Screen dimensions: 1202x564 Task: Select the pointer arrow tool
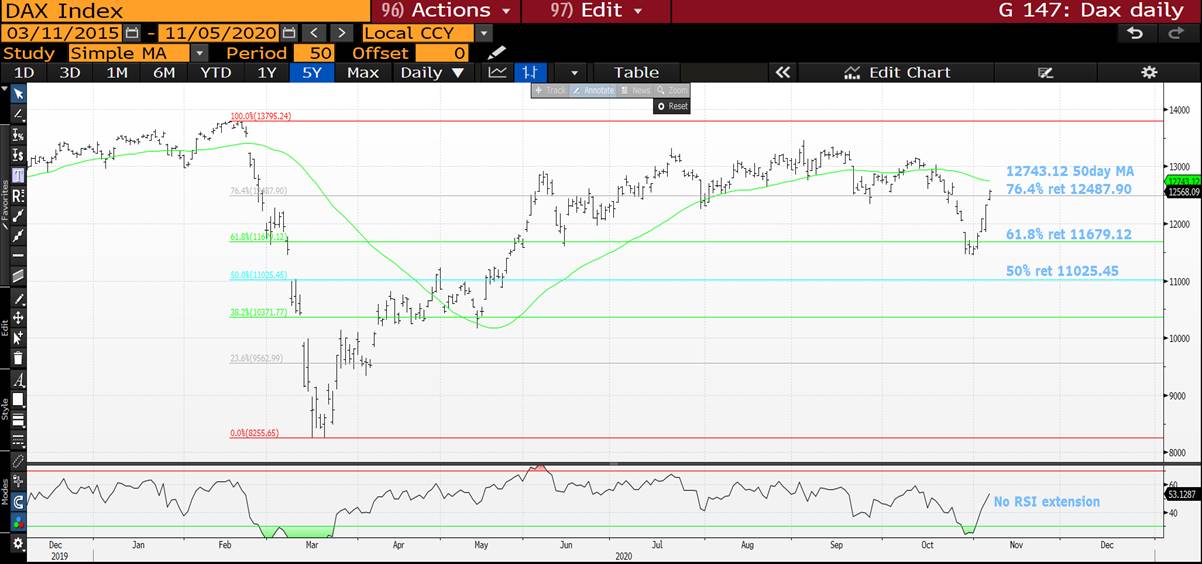point(18,93)
